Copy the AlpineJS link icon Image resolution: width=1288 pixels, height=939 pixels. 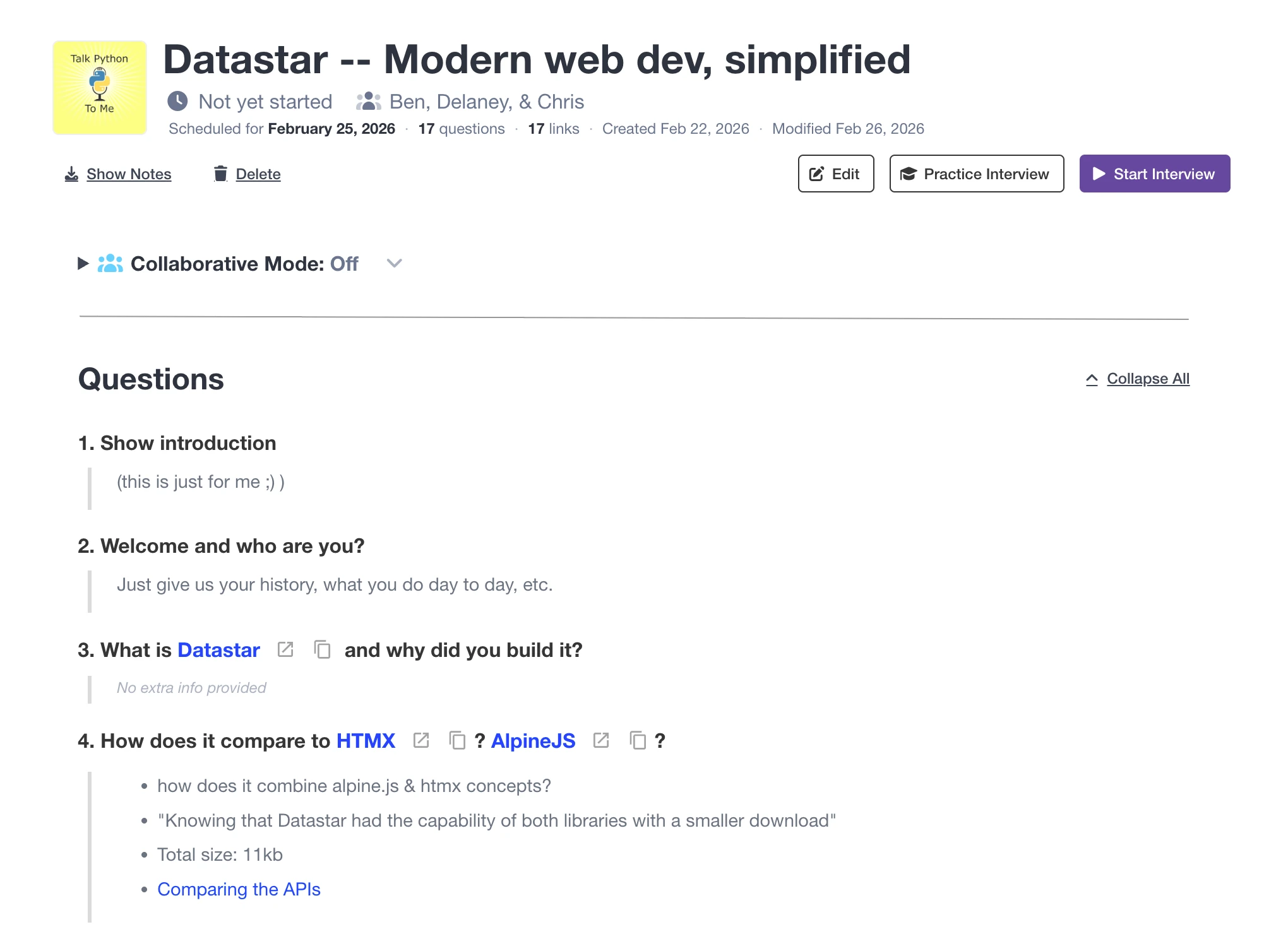point(638,740)
